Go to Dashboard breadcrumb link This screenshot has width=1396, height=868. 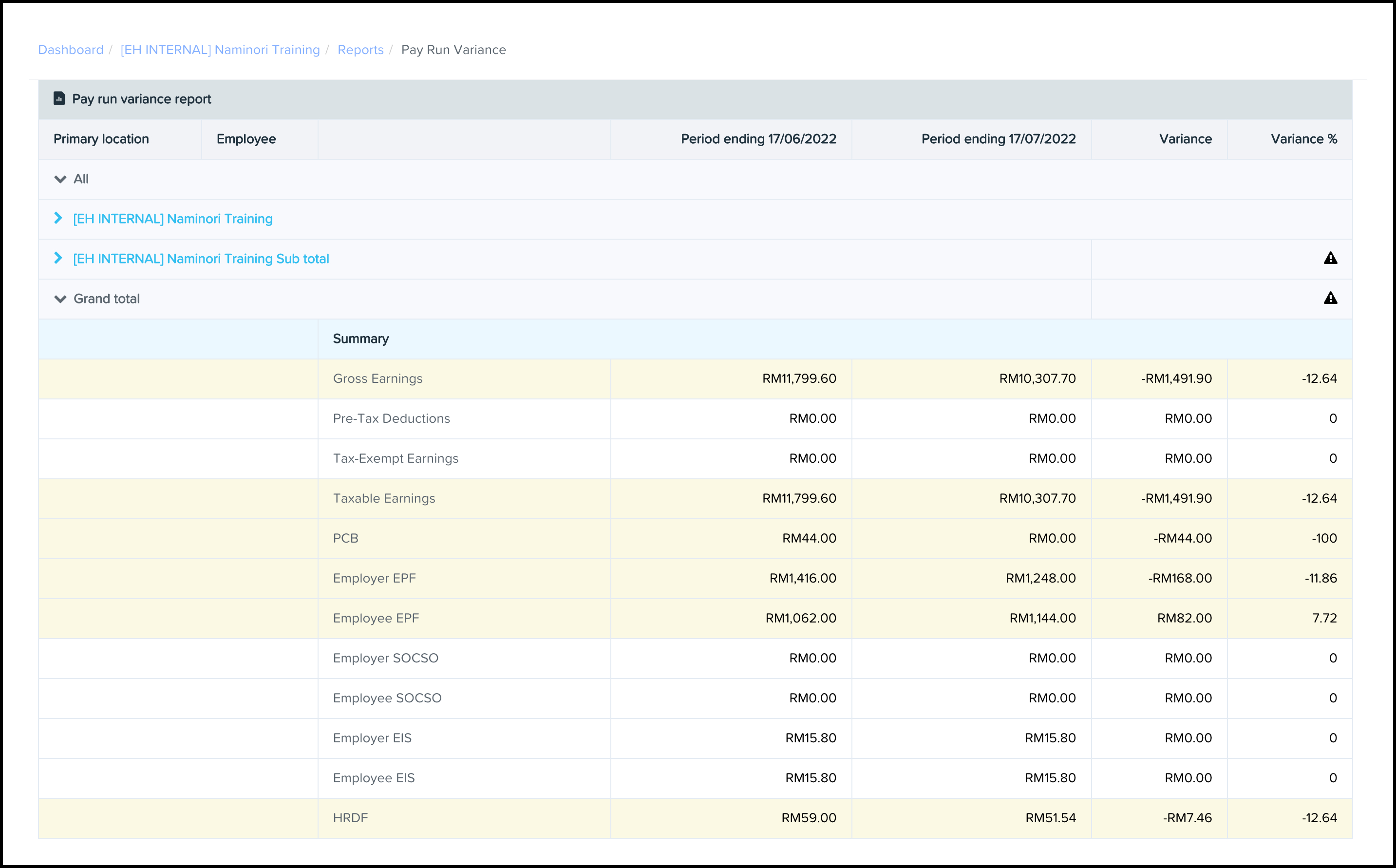pos(71,50)
